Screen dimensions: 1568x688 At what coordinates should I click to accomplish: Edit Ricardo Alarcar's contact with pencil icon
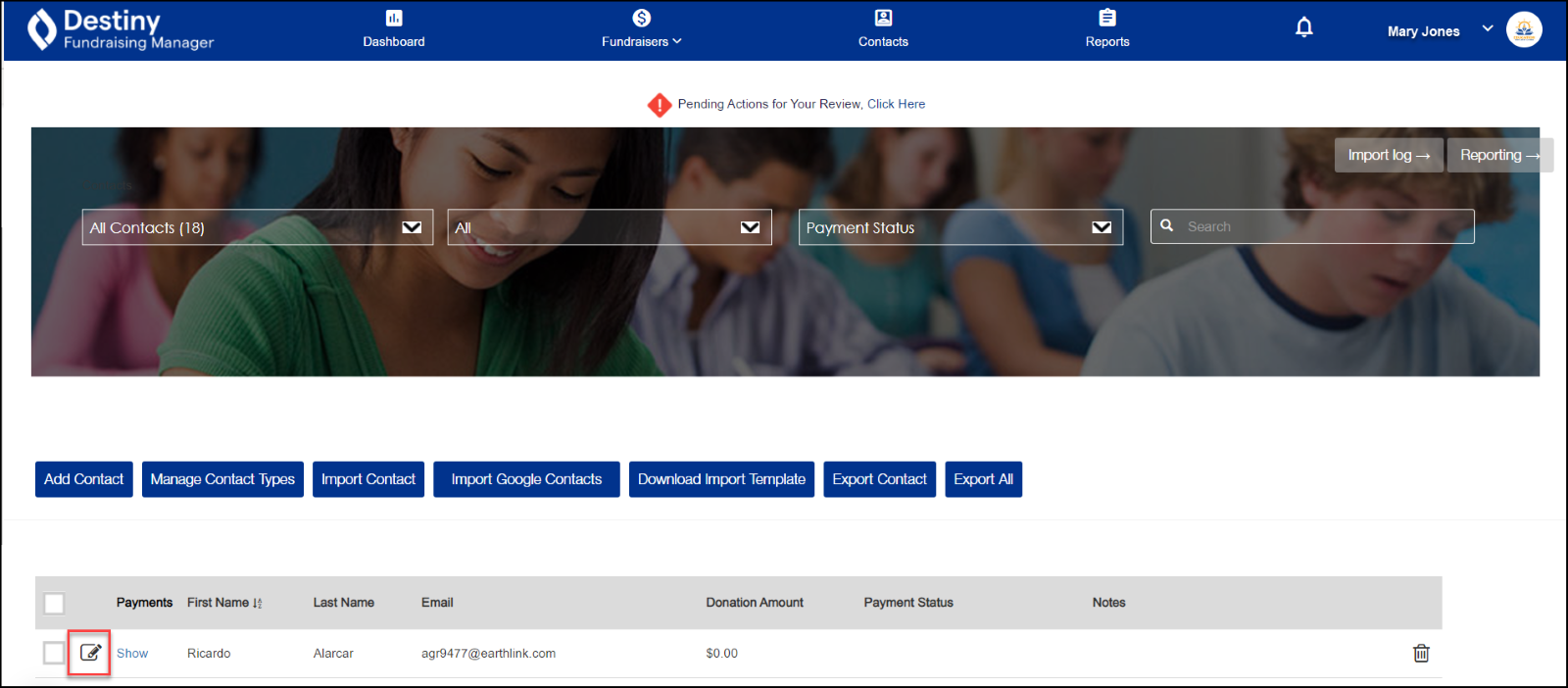90,653
